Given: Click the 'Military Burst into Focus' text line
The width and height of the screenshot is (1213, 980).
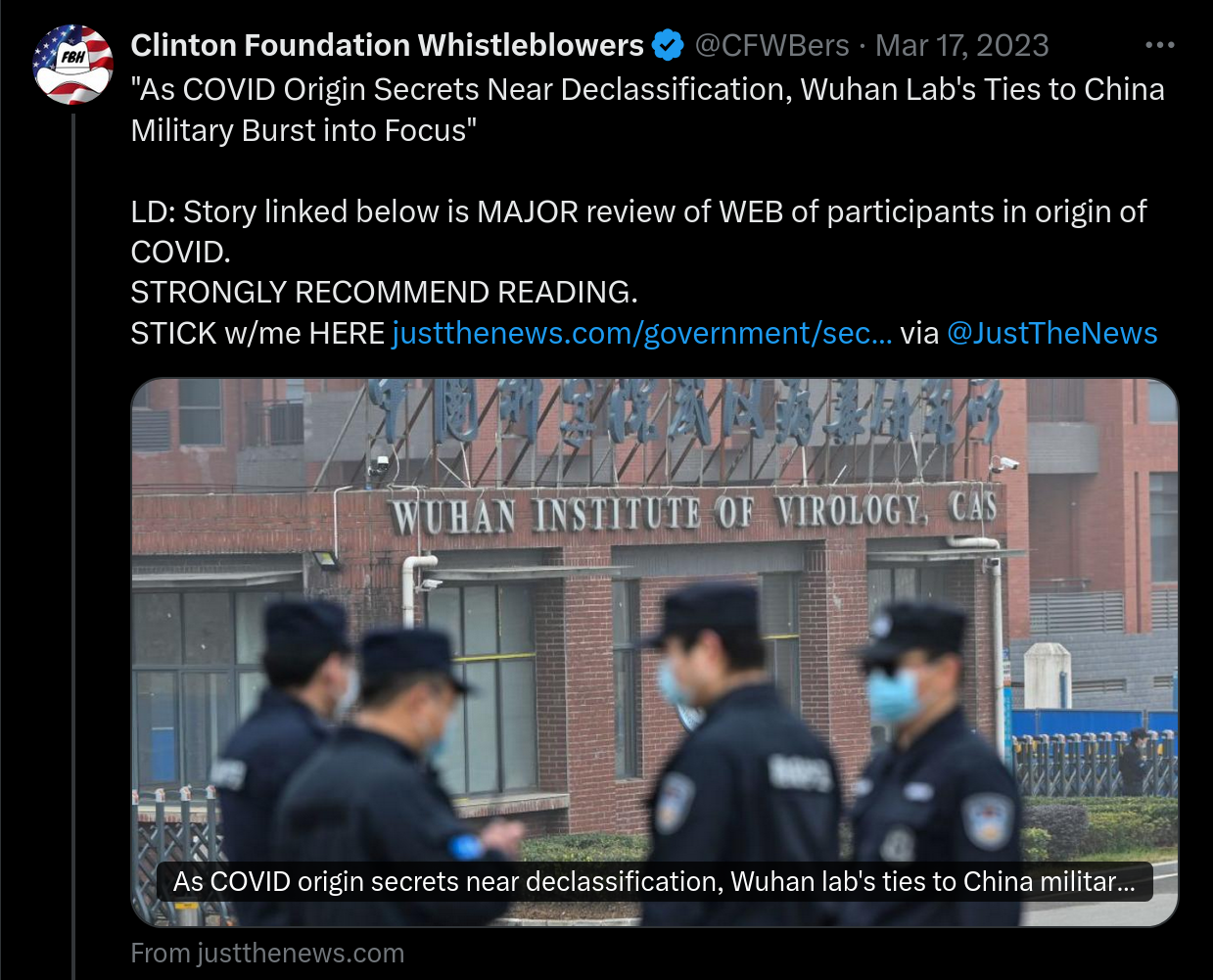Looking at the screenshot, I should 303,130.
